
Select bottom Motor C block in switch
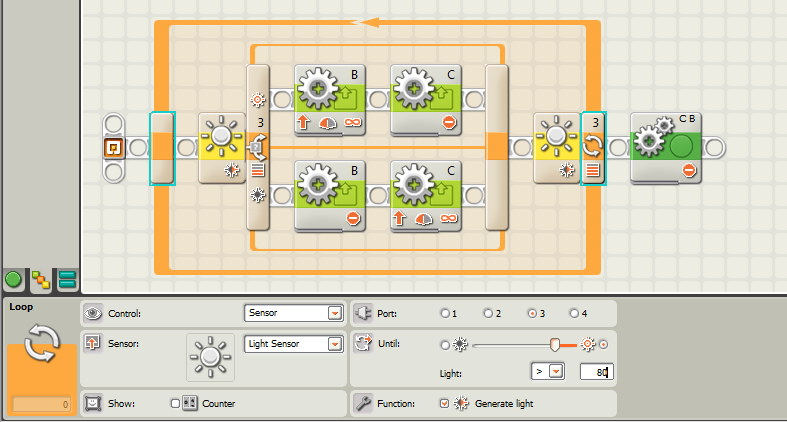coord(424,195)
